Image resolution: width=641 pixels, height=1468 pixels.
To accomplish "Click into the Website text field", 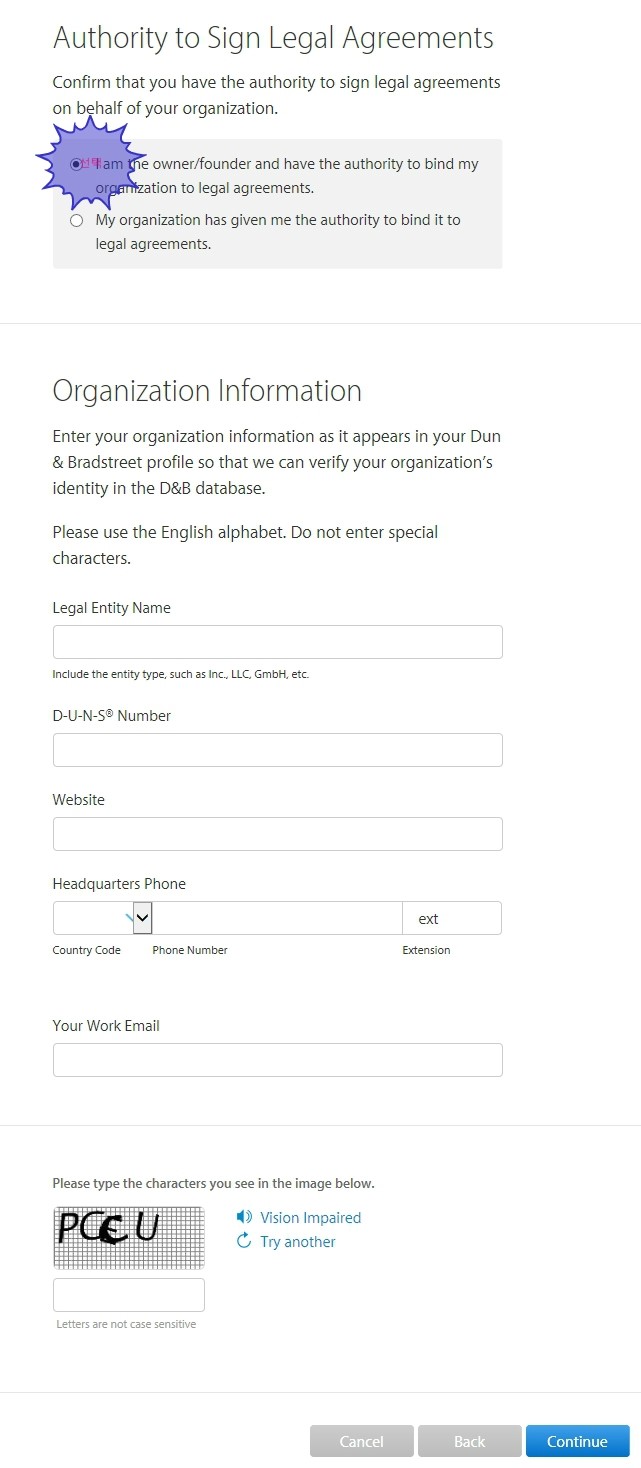I will [277, 834].
